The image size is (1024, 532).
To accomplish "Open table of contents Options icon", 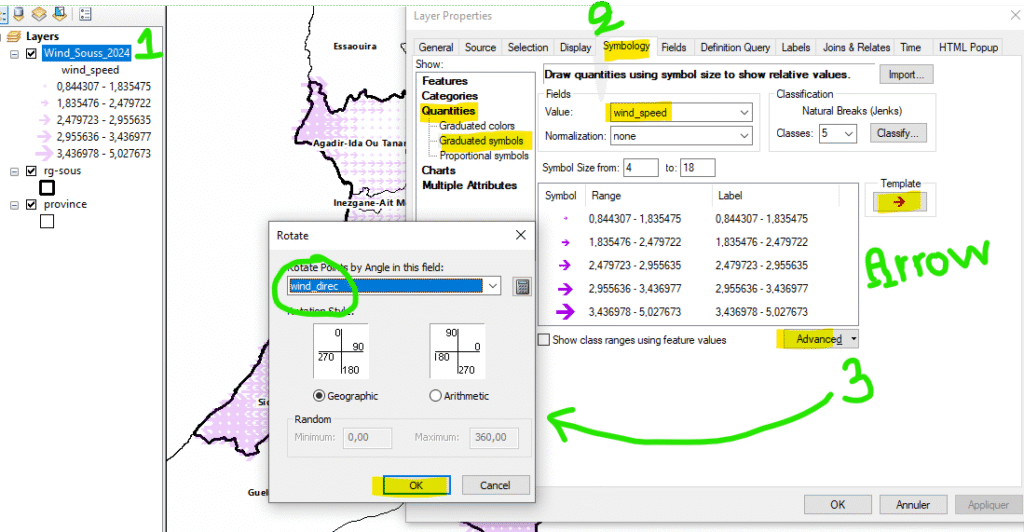I will coord(85,14).
